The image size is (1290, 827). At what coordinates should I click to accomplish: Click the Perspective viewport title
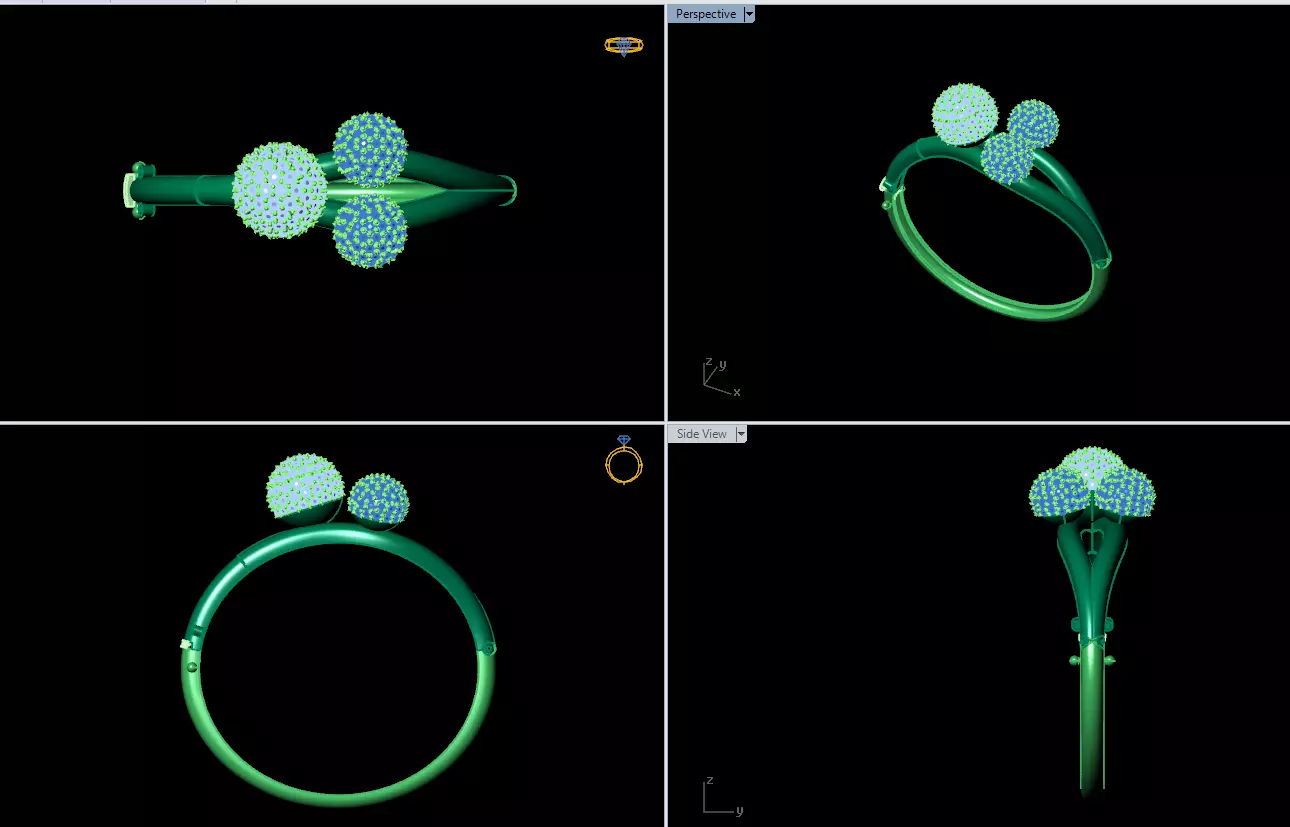(706, 14)
